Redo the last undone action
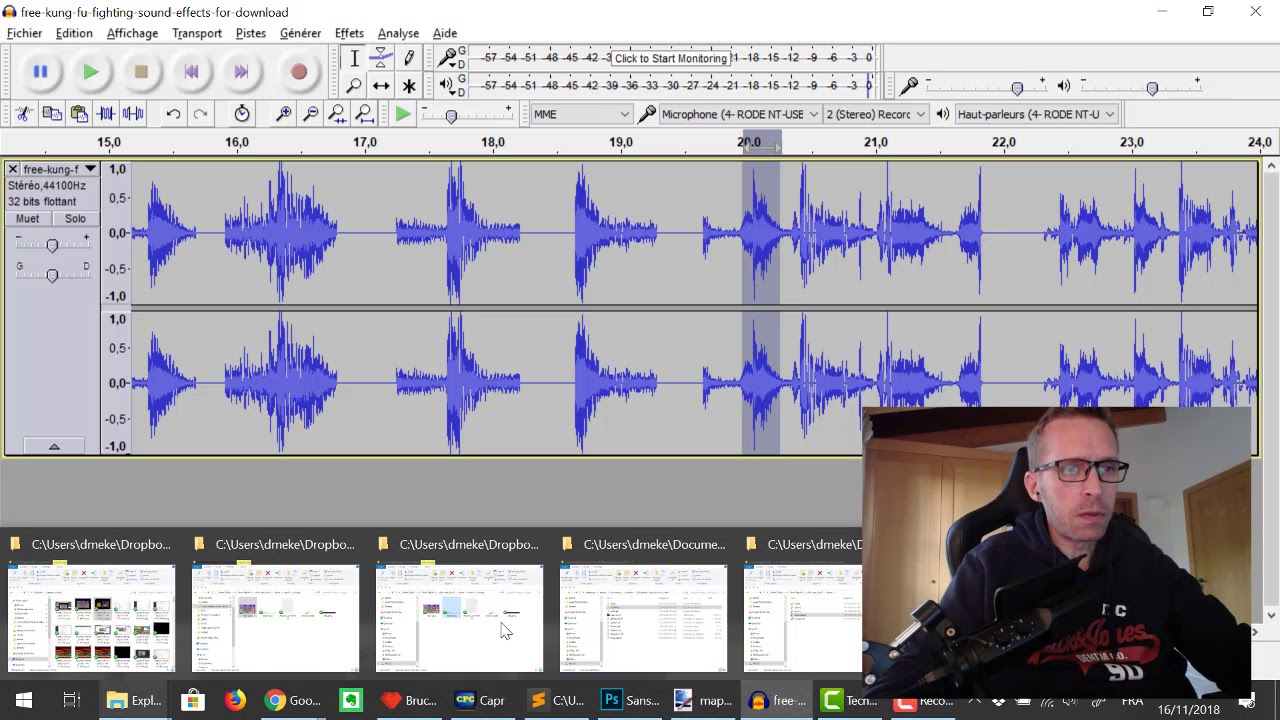This screenshot has height=720, width=1280. pos(200,114)
